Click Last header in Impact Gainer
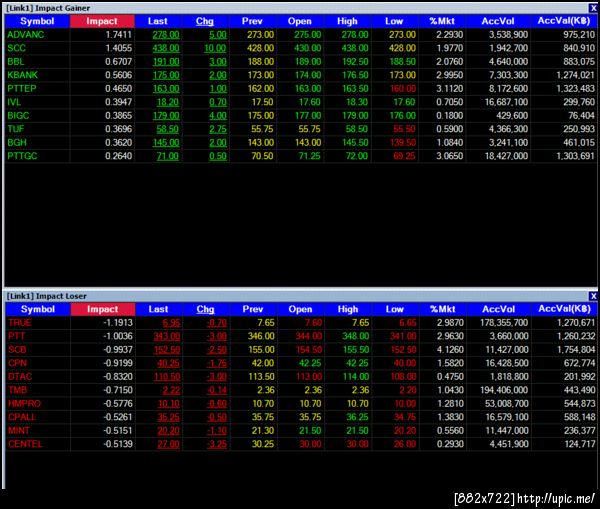 pyautogui.click(x=158, y=21)
